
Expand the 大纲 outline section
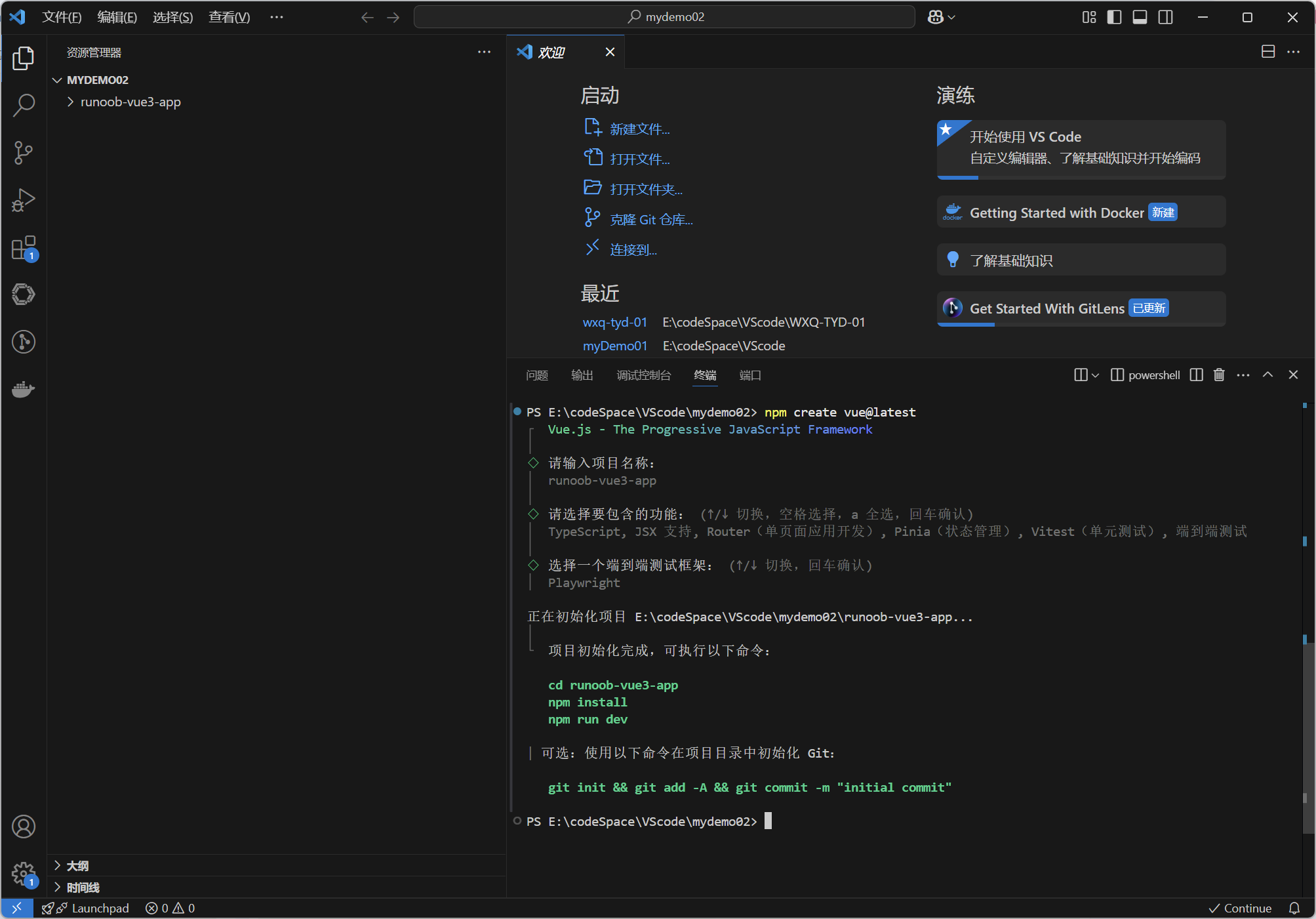point(77,866)
